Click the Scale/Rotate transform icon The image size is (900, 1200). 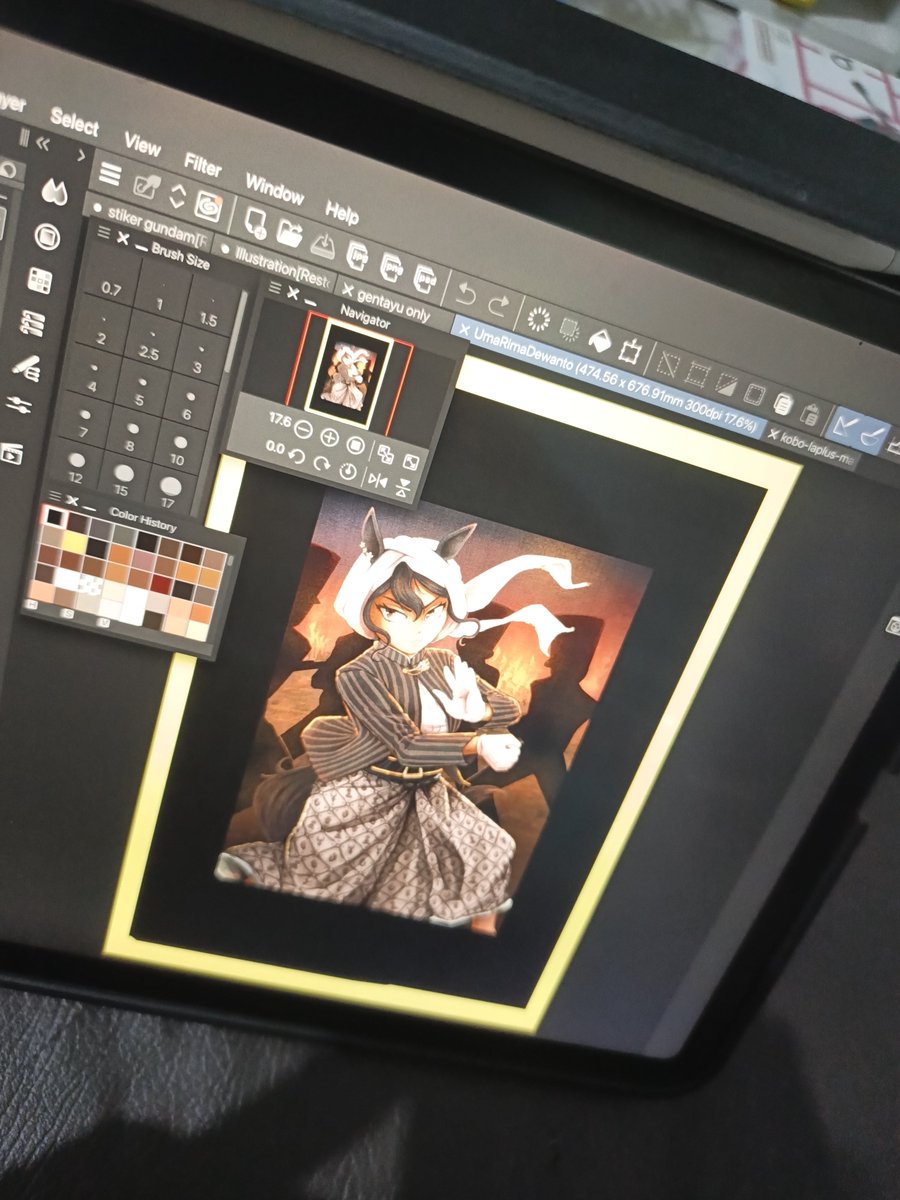[630, 350]
